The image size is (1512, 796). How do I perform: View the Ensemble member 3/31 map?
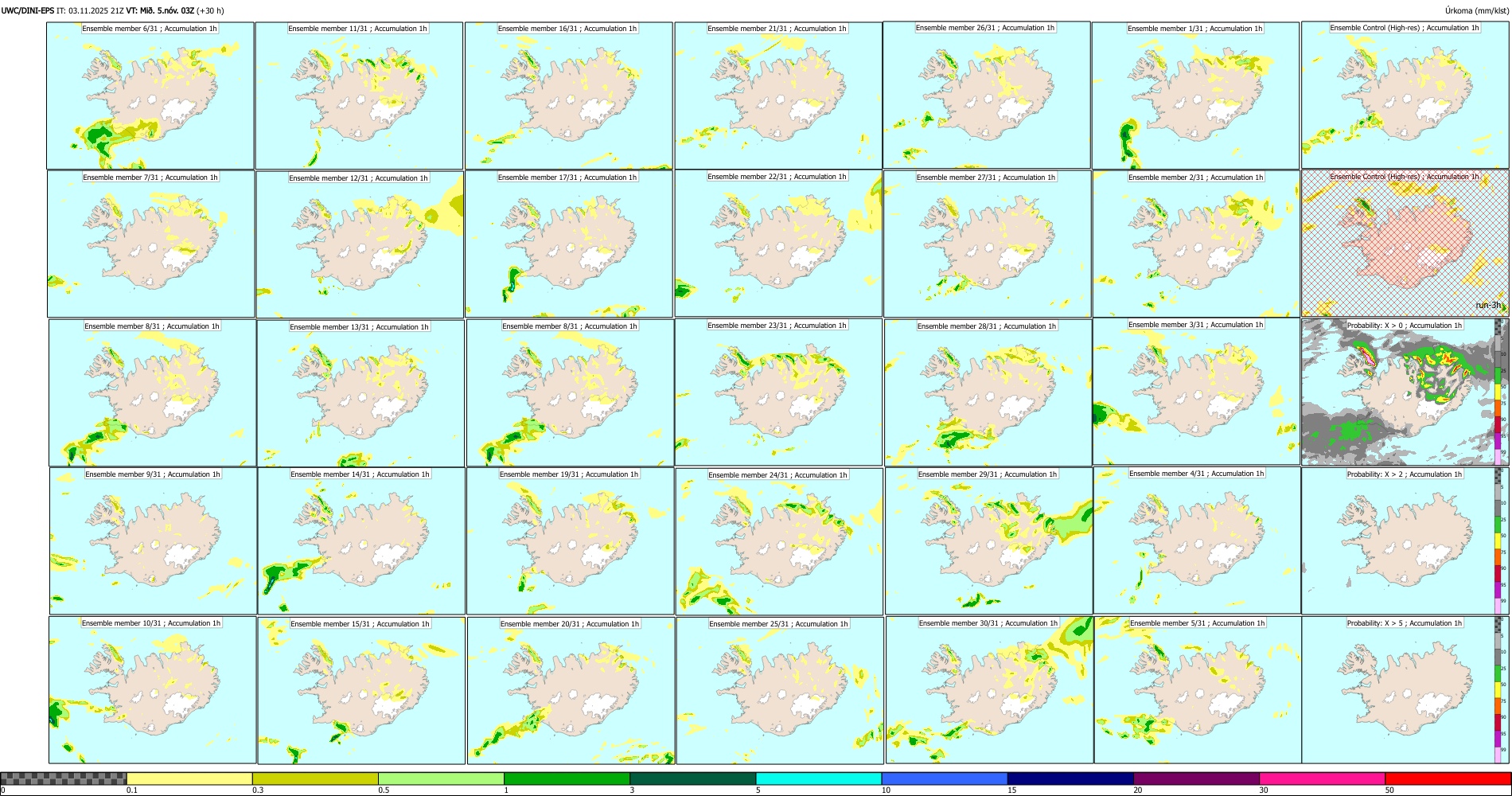point(1196,392)
